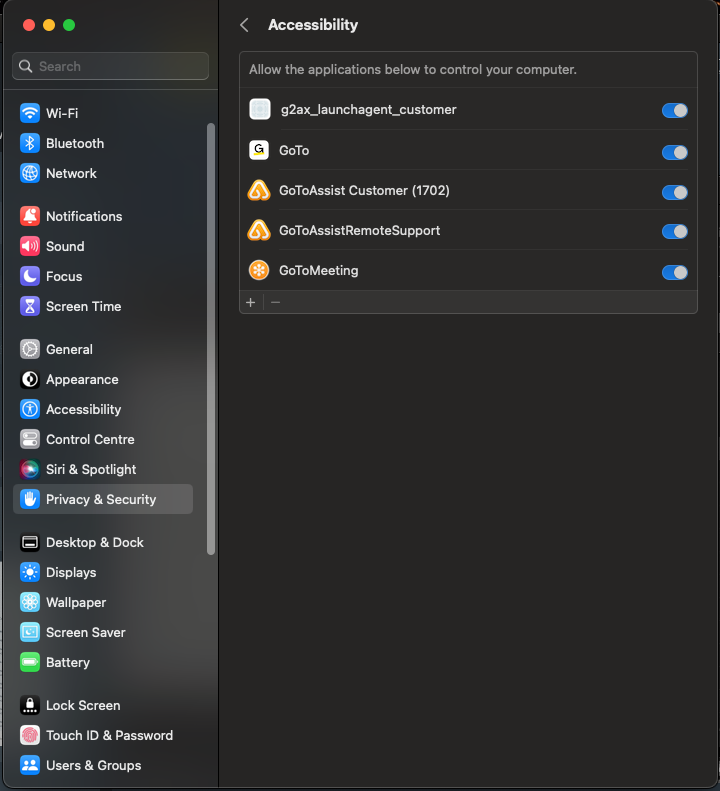Click the Siri & Spotlight icon
Screen dimensions: 720x791
tap(30, 469)
